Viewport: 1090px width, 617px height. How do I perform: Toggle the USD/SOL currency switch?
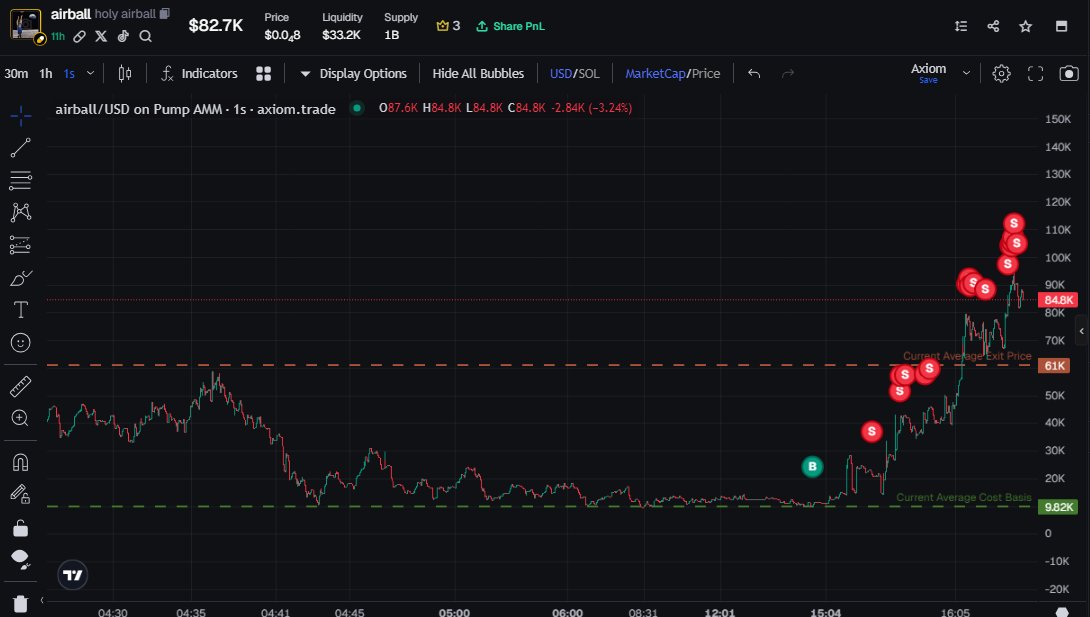[x=574, y=74]
